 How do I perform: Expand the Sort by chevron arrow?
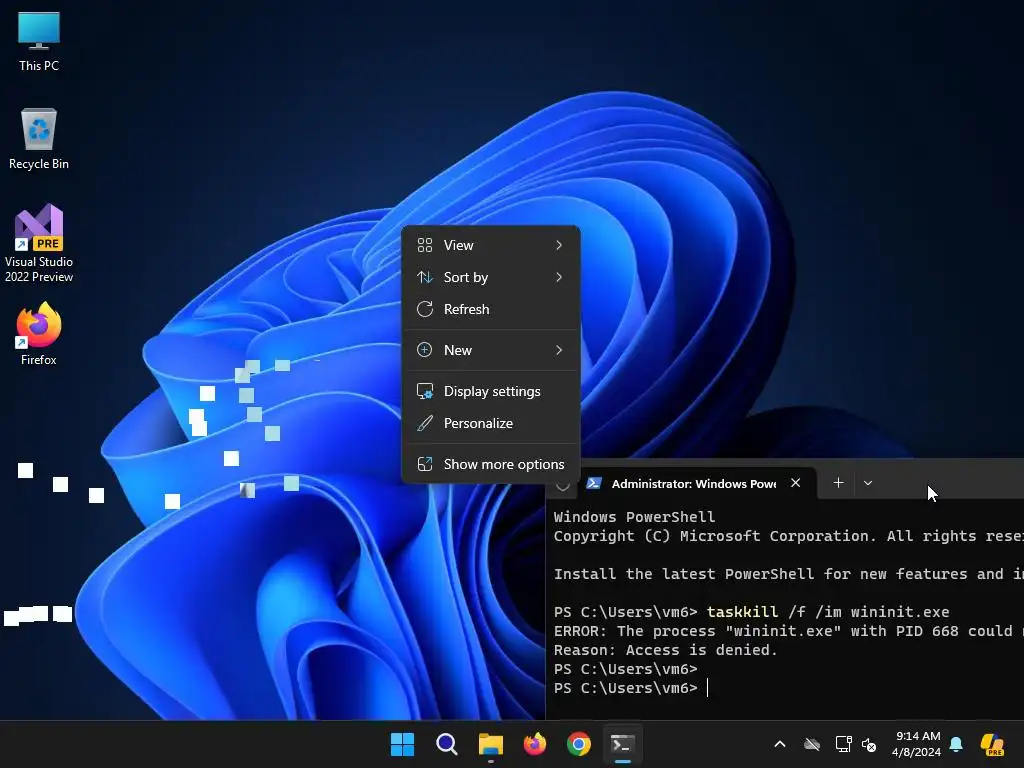559,277
